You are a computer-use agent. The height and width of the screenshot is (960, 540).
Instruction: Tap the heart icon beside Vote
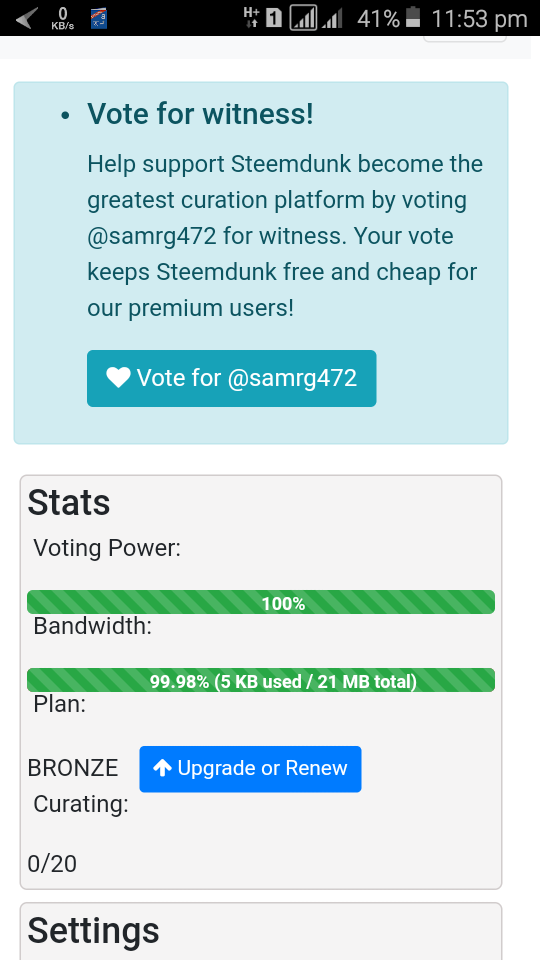coord(118,378)
